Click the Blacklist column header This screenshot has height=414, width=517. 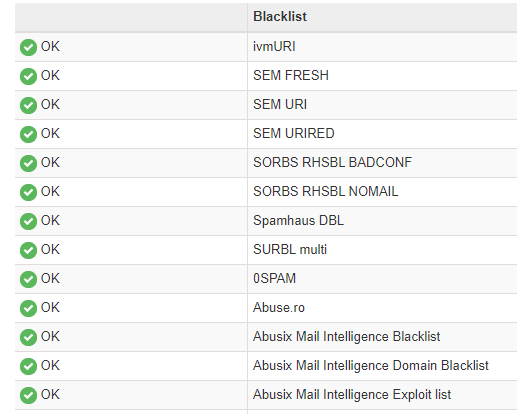pos(280,16)
